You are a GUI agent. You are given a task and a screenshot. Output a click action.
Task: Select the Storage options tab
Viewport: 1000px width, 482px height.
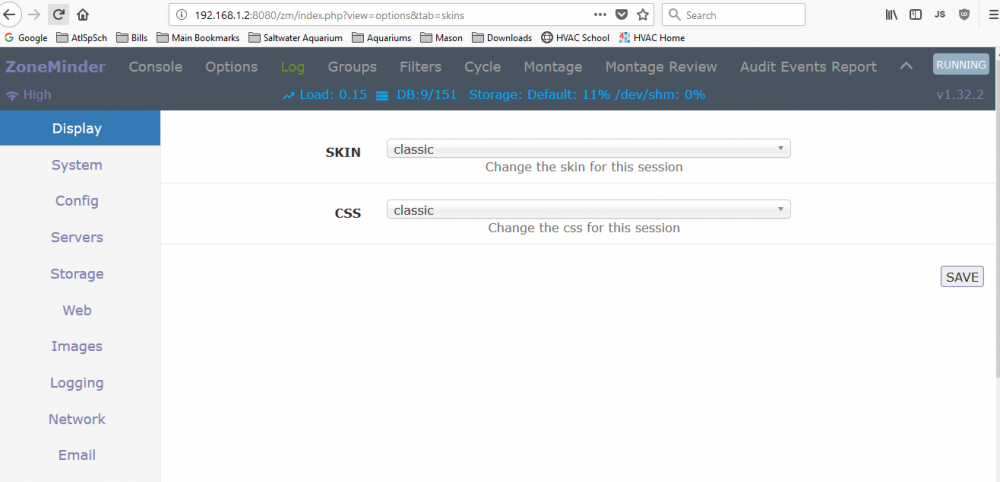pos(77,274)
